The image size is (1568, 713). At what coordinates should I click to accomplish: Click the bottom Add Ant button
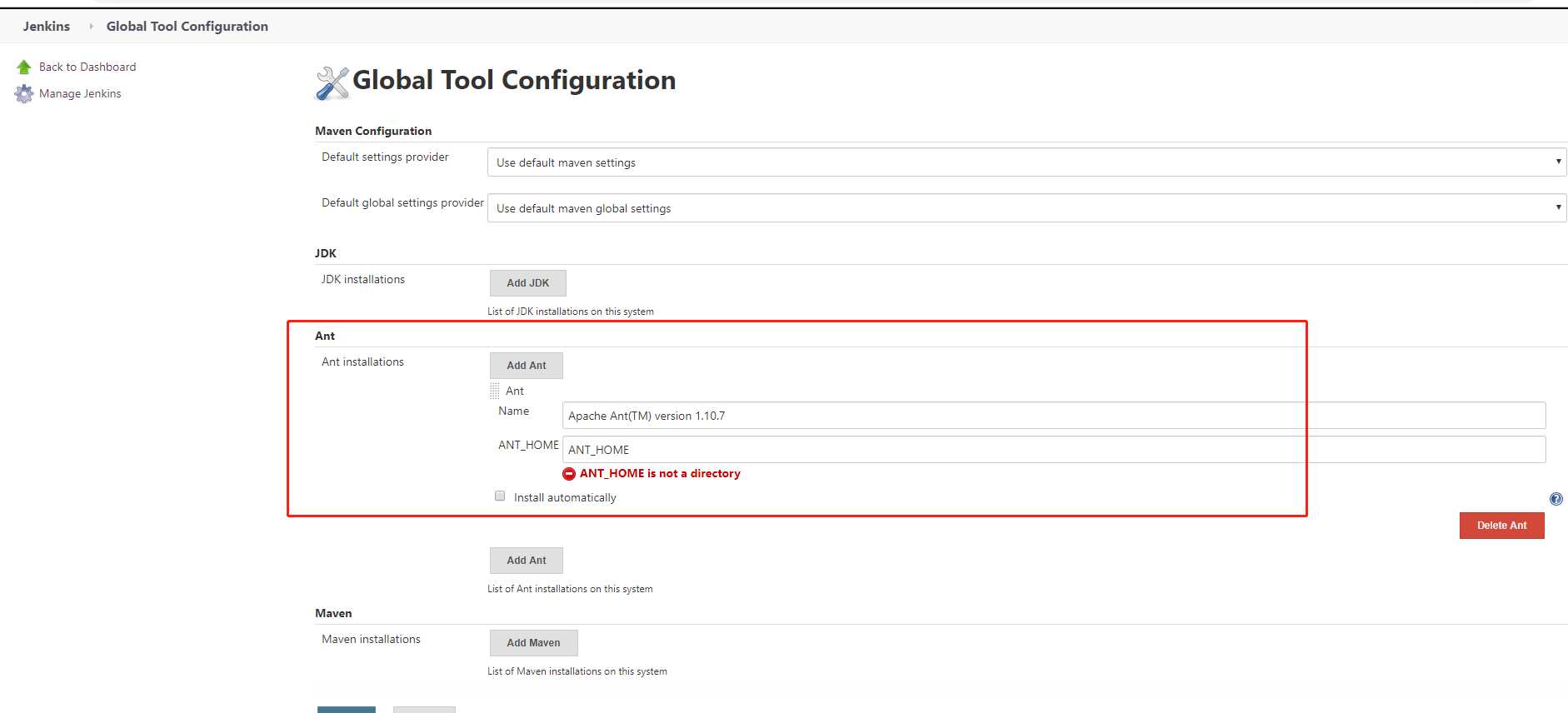tap(527, 561)
